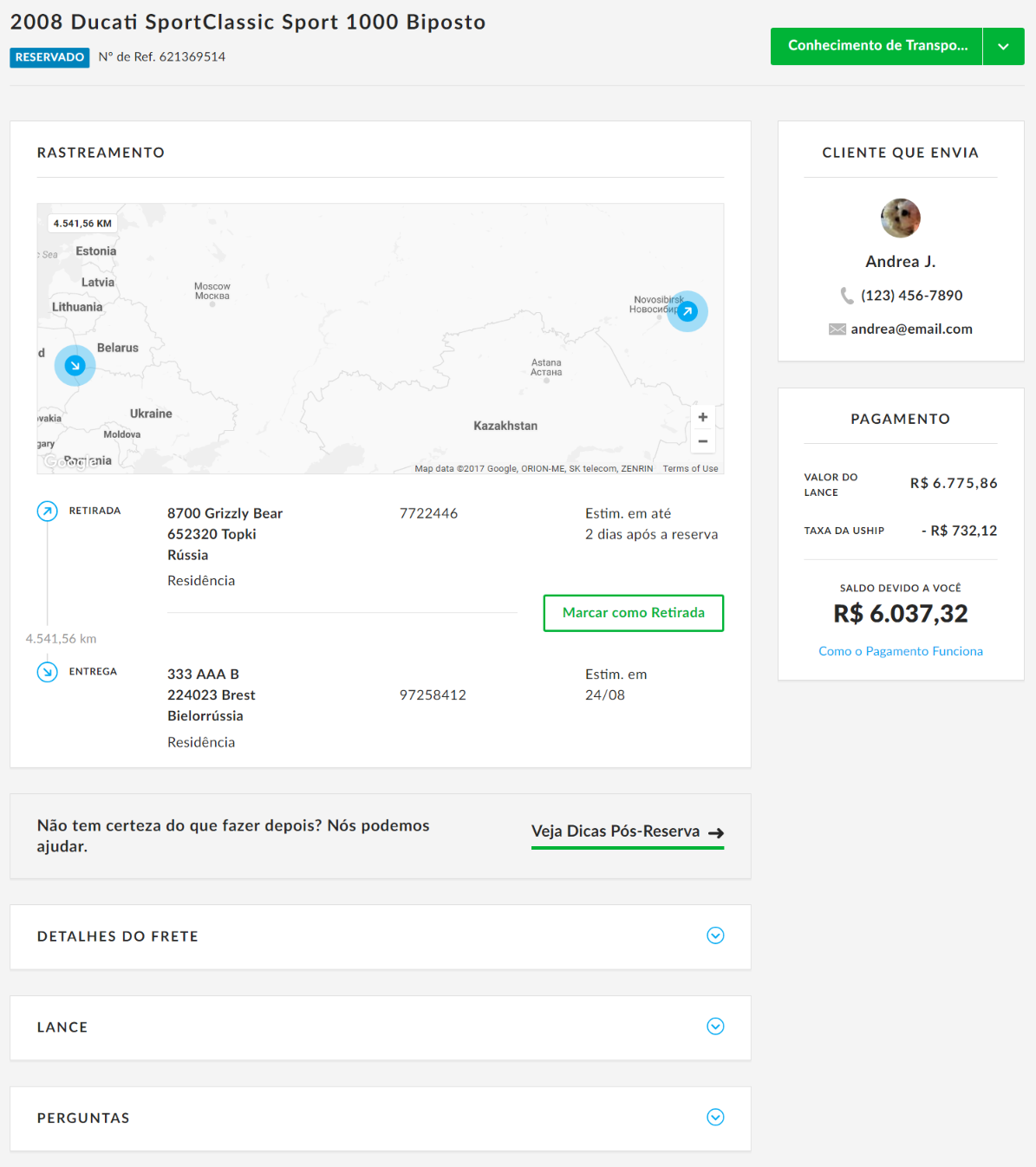The image size is (1036, 1167).
Task: Zoom out on the tracking map
Action: [702, 441]
